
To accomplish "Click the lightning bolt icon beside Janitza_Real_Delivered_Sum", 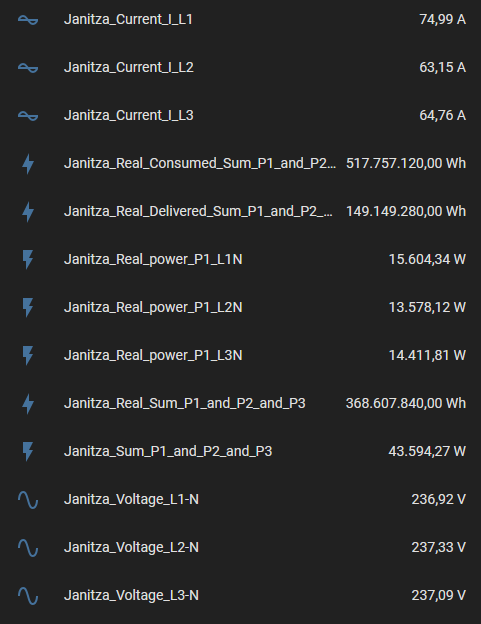I will point(28,212).
